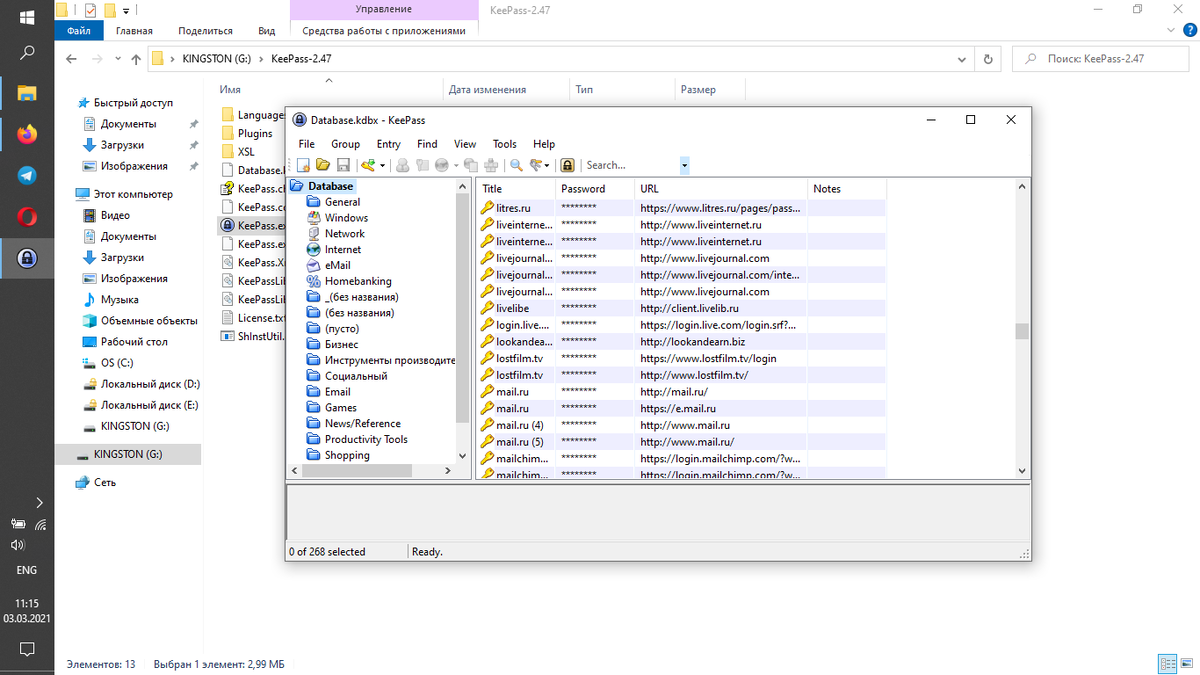The width and height of the screenshot is (1200, 675).
Task: Click the New database icon in KeePass toolbar
Action: pyautogui.click(x=303, y=165)
